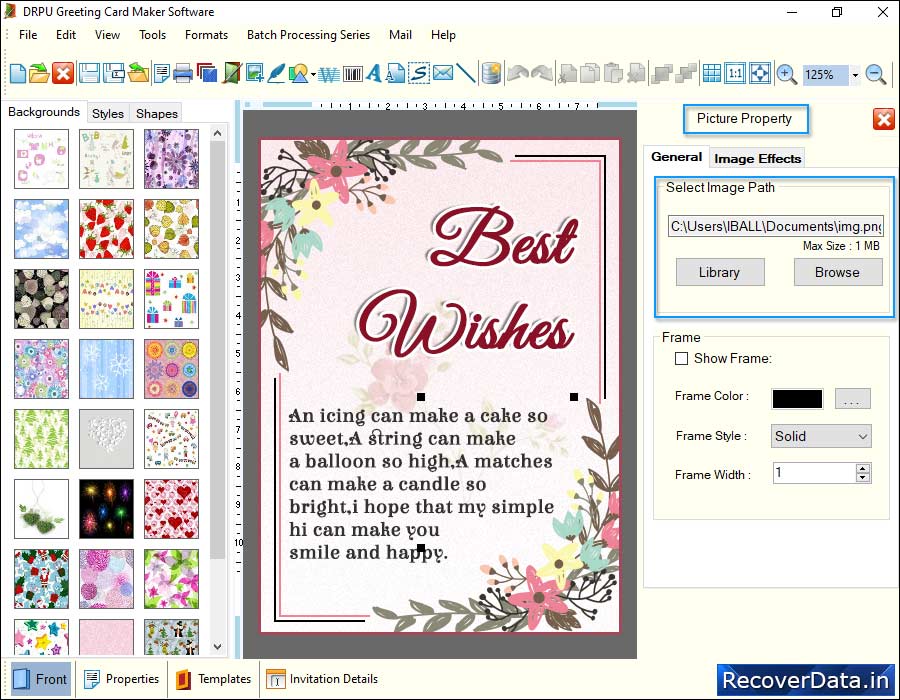The image size is (900, 700).
Task: Zoom out with the minus magnifier
Action: [x=876, y=75]
